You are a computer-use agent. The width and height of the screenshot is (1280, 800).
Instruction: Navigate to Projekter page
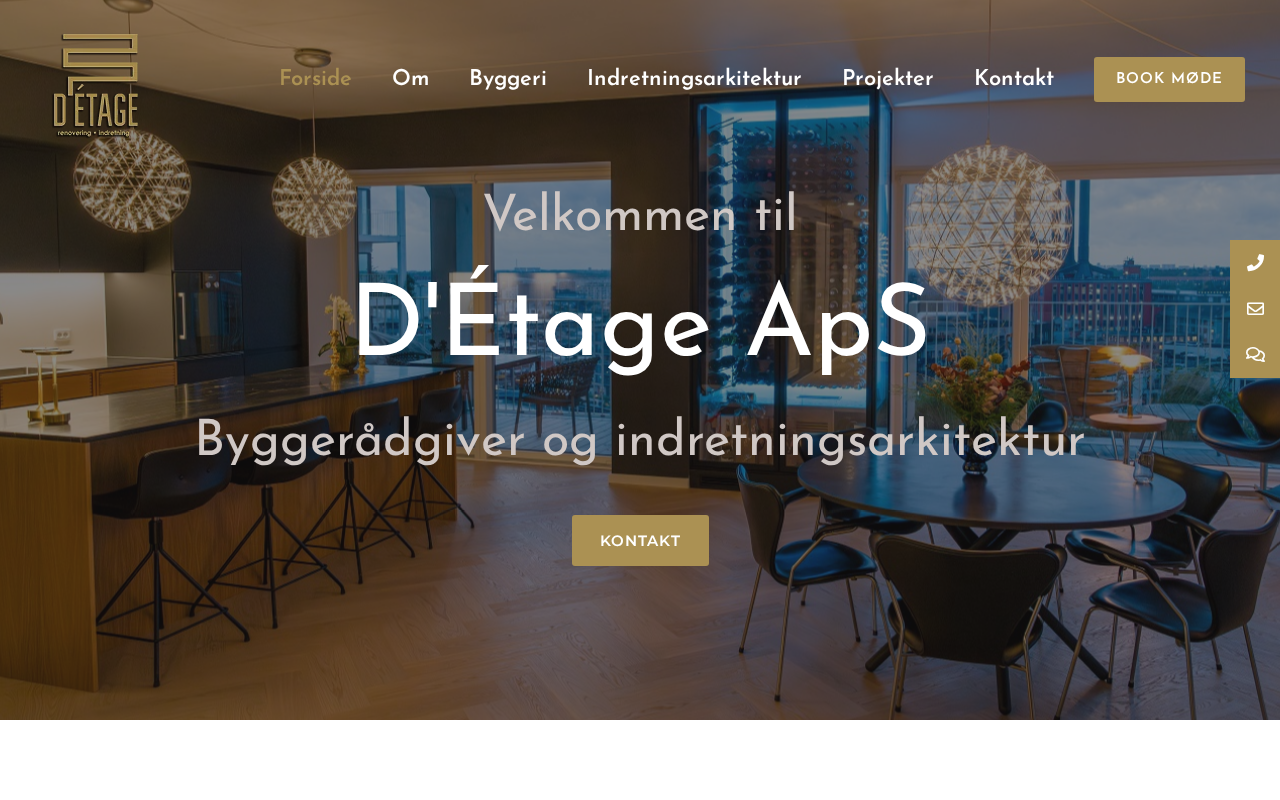coord(888,79)
